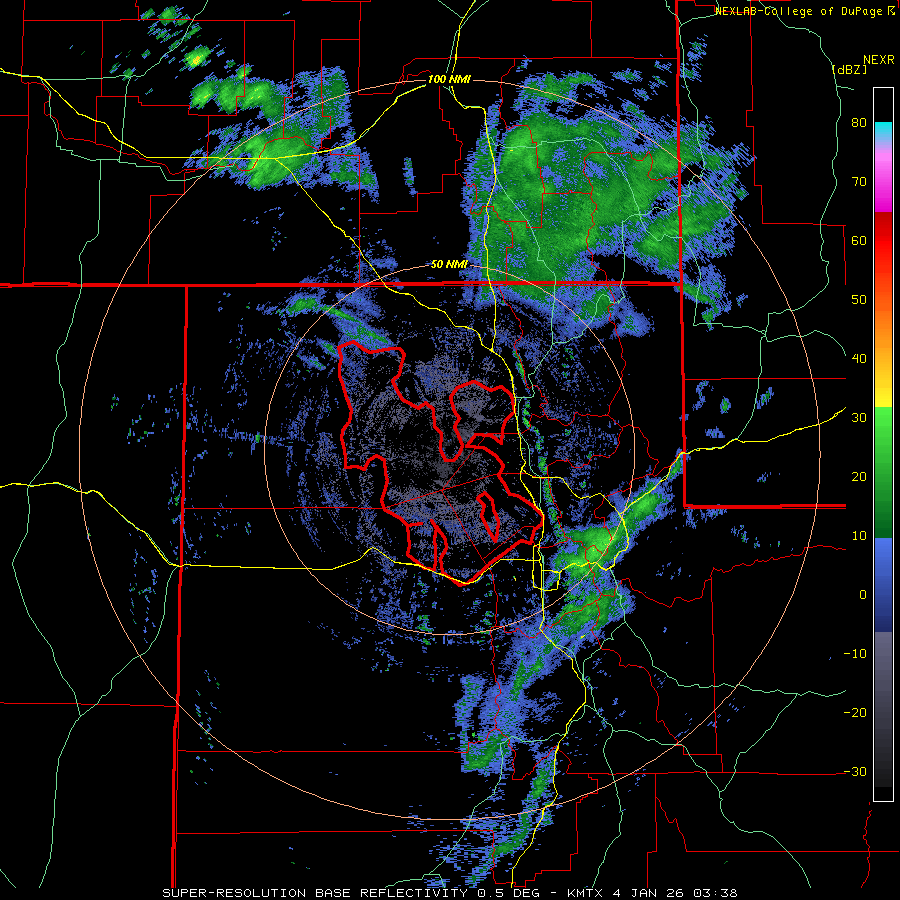
Task: Click the orange band of the reflectivity color bar
Action: click(883, 329)
